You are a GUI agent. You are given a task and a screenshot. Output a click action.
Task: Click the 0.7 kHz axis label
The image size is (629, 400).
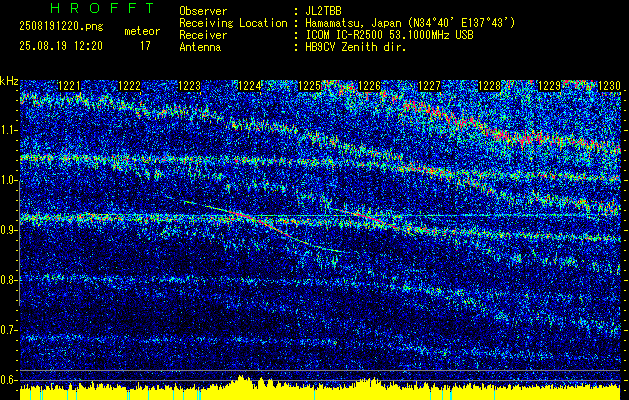click(x=8, y=330)
